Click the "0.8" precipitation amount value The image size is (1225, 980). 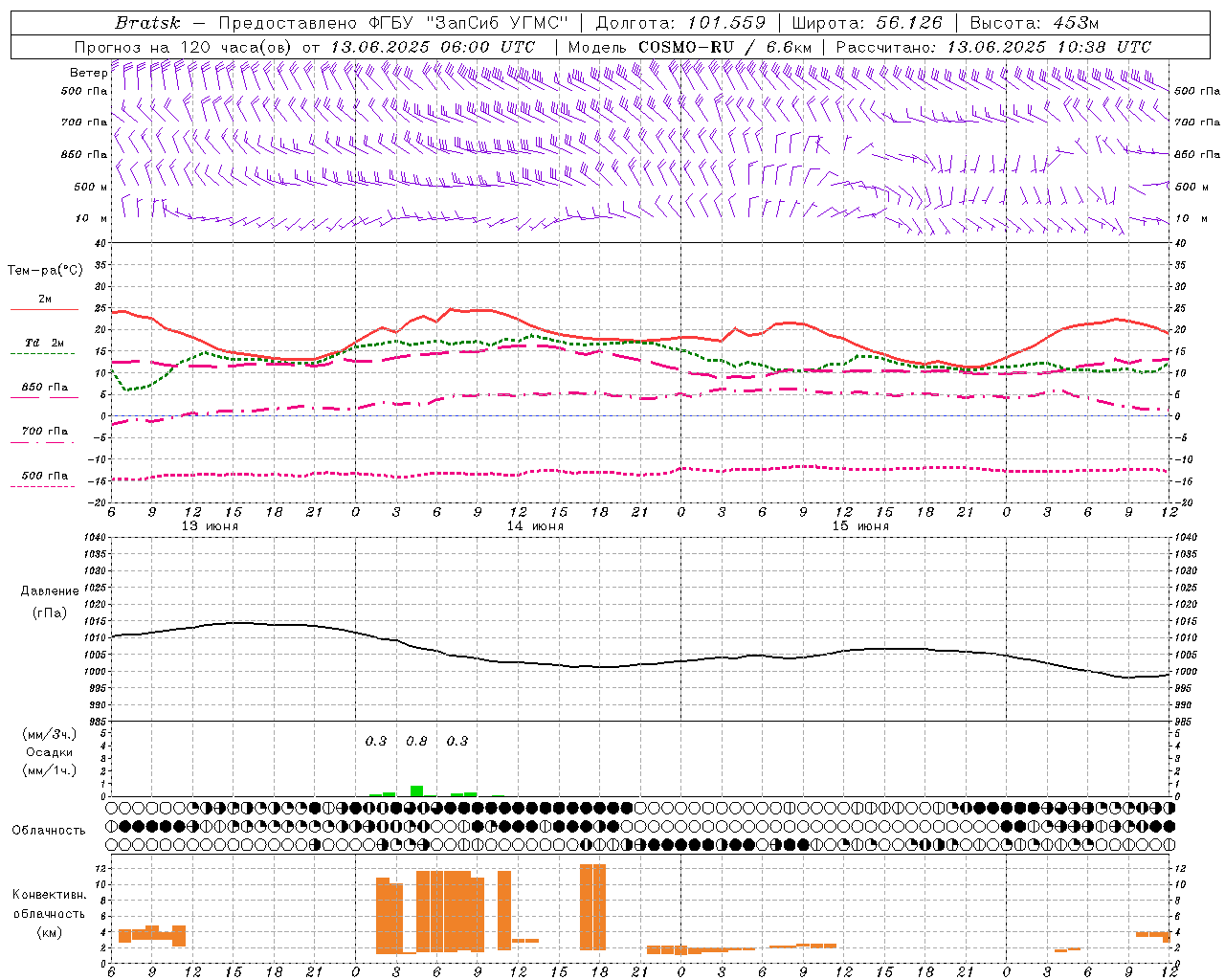pyautogui.click(x=416, y=741)
